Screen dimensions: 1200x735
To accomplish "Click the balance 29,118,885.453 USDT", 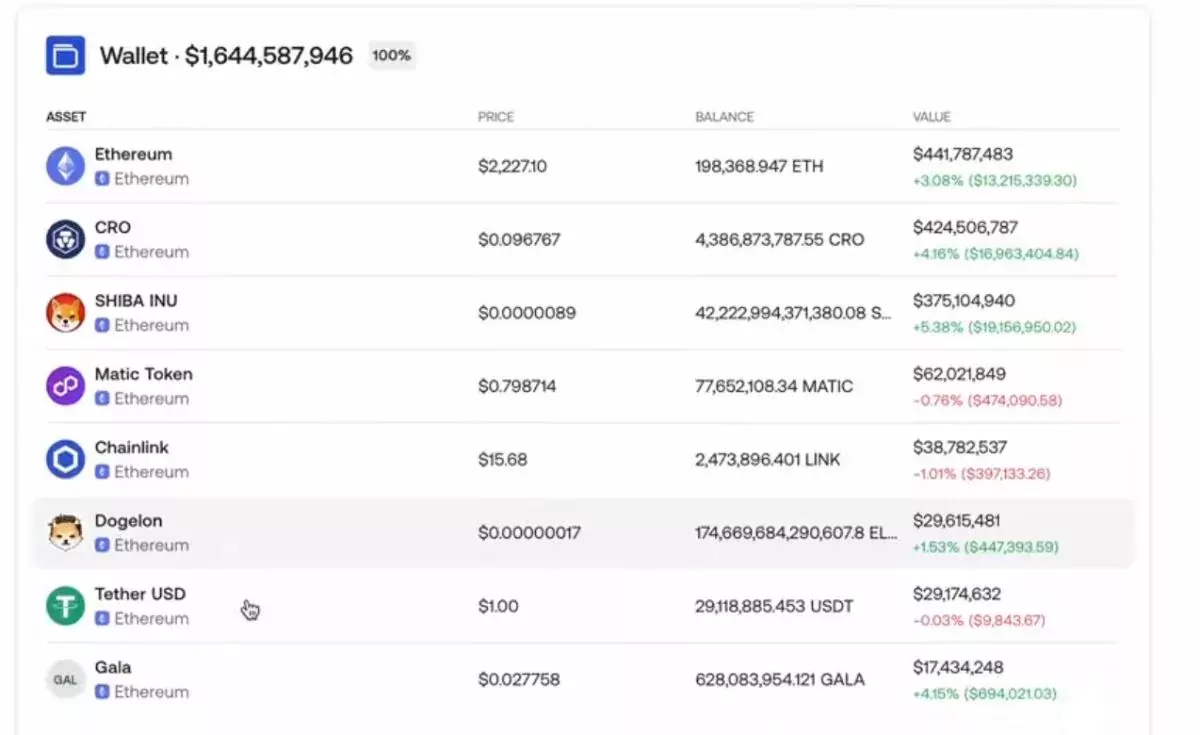I will tap(772, 606).
